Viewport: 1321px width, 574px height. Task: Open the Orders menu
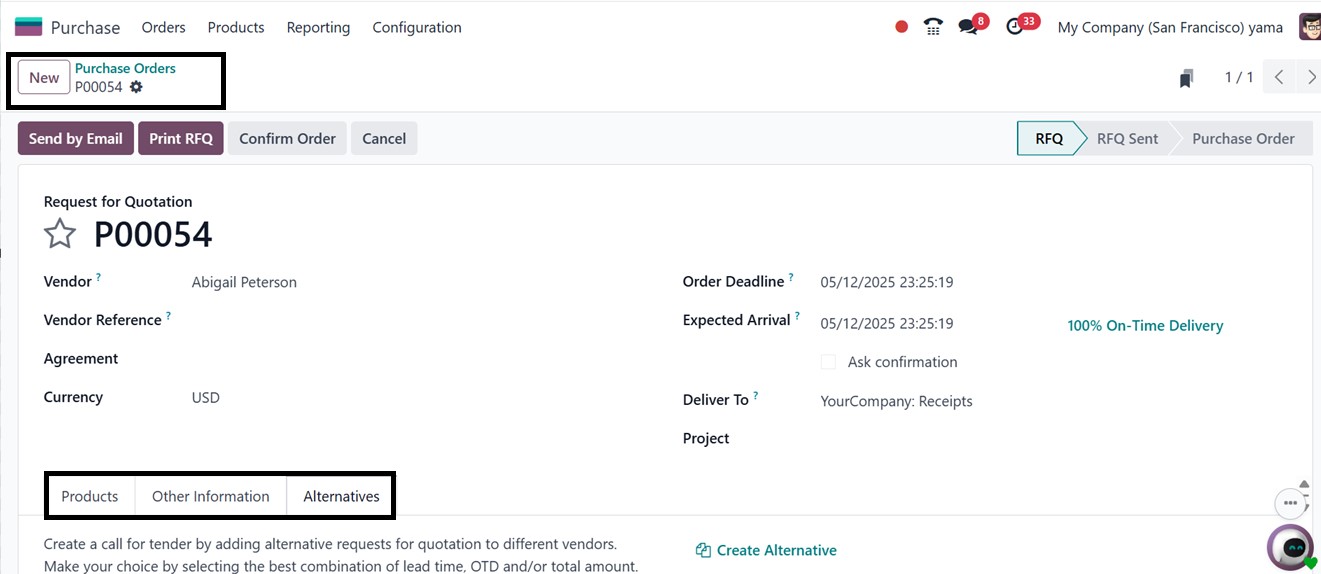click(x=163, y=27)
